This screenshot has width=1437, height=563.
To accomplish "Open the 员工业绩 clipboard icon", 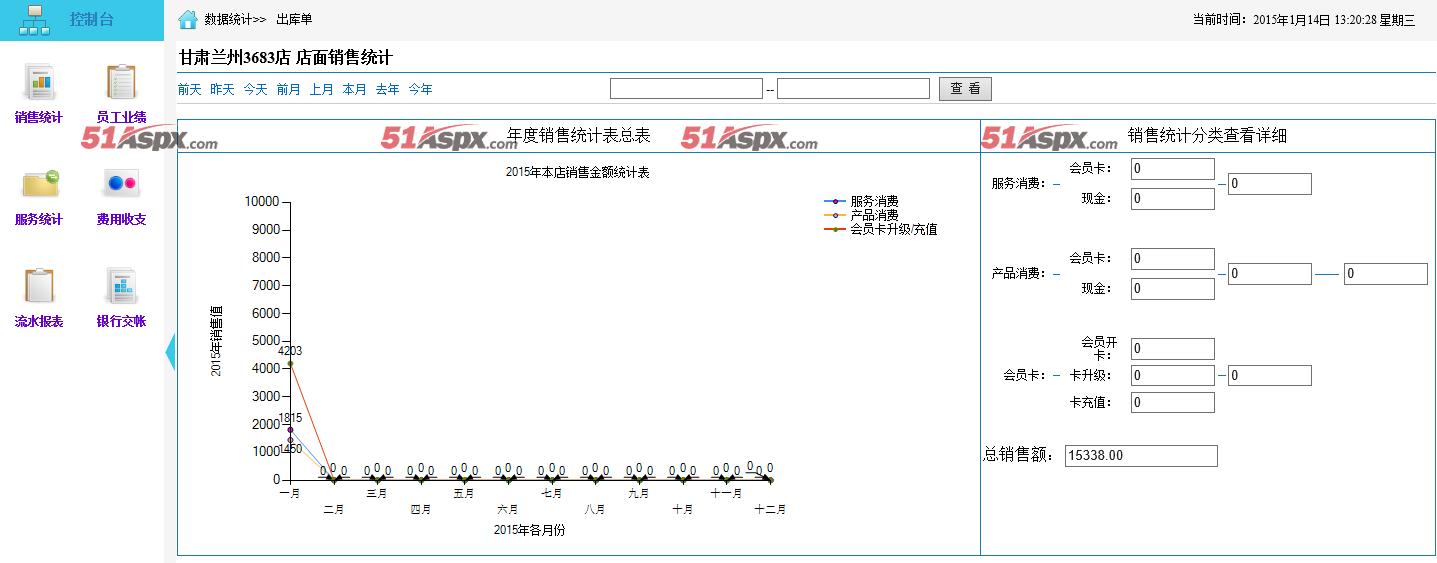I will coord(121,82).
